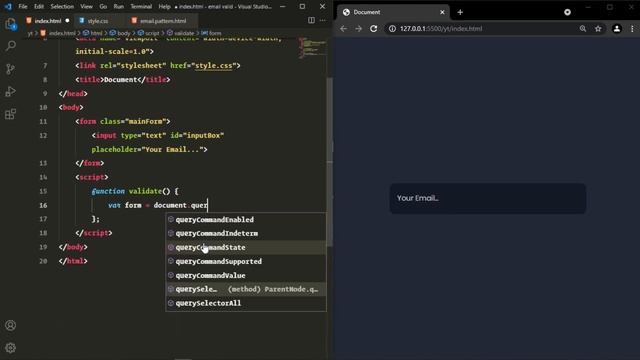
Task: Choose queryCommandIndeterm suggestion
Action: (x=246, y=233)
